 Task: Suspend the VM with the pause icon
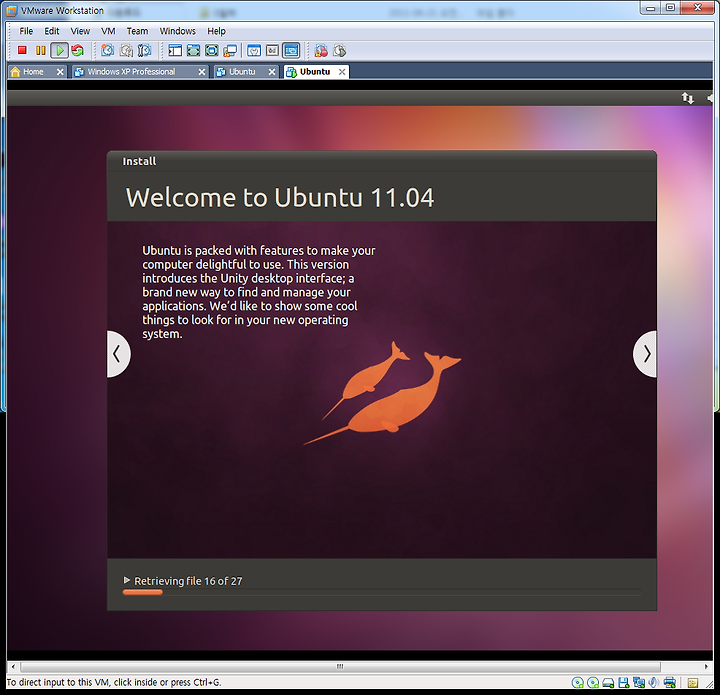tap(41, 50)
